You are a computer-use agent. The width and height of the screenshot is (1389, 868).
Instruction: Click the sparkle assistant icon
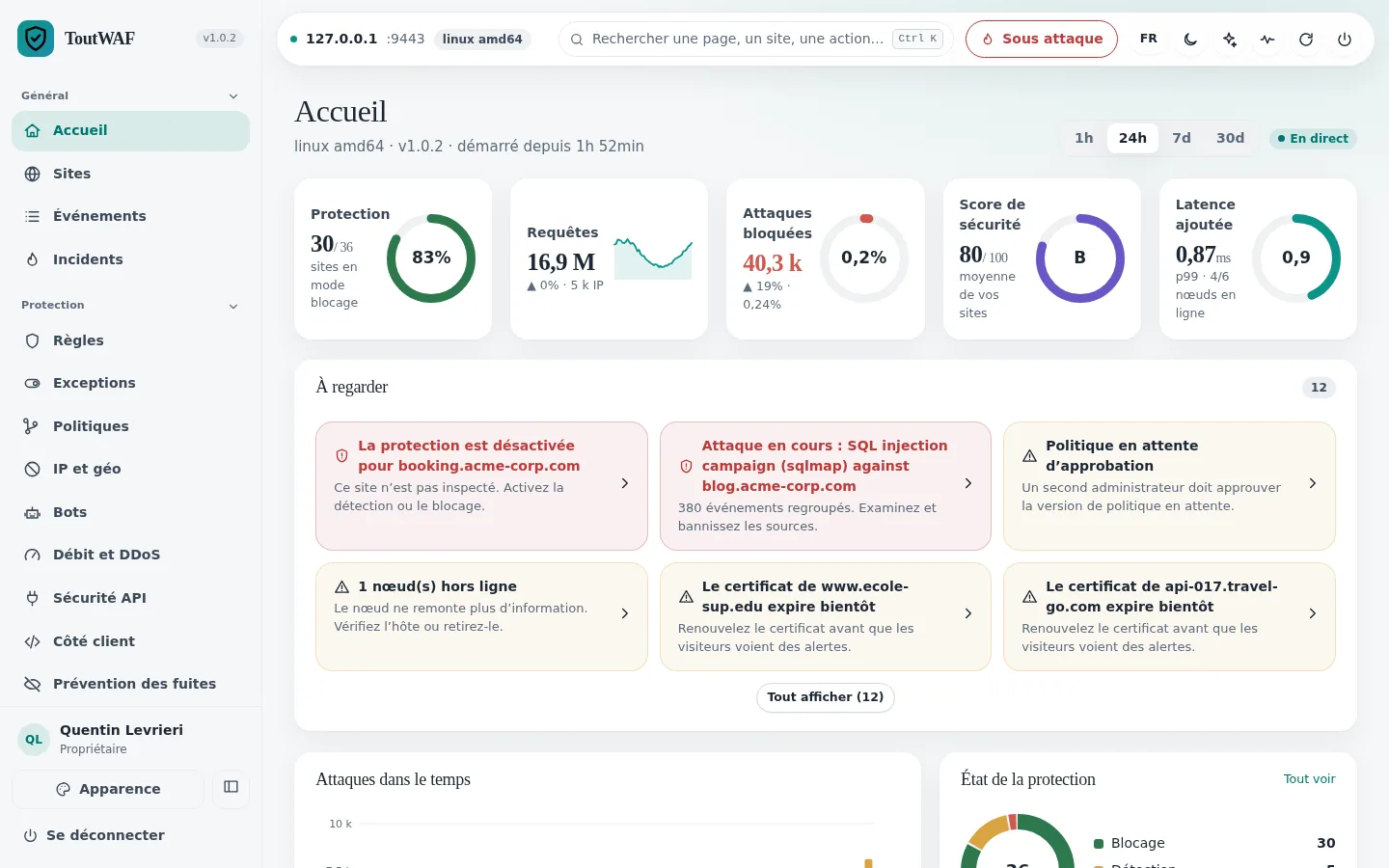pos(1229,40)
